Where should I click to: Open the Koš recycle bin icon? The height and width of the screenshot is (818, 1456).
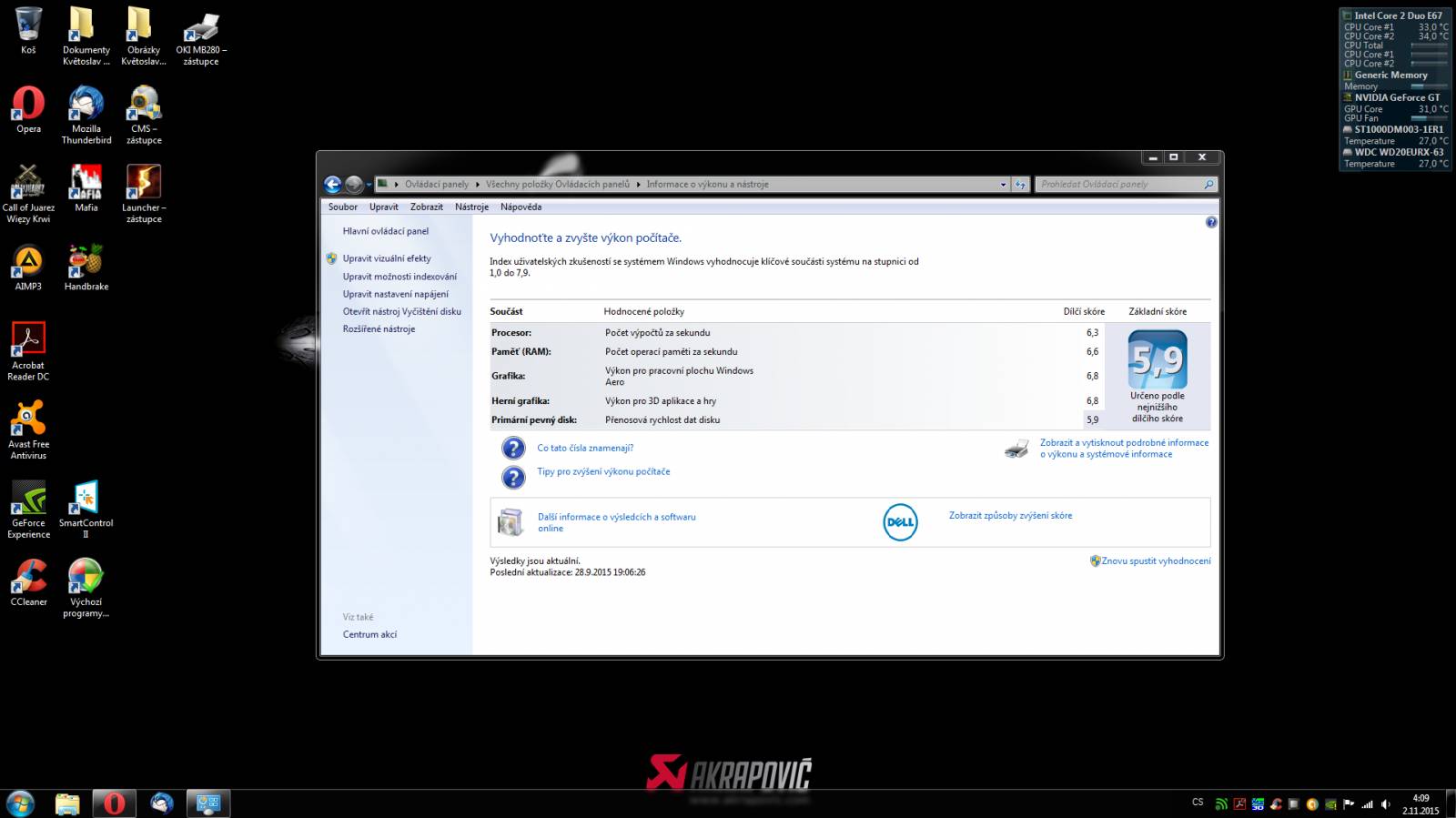pos(28,30)
